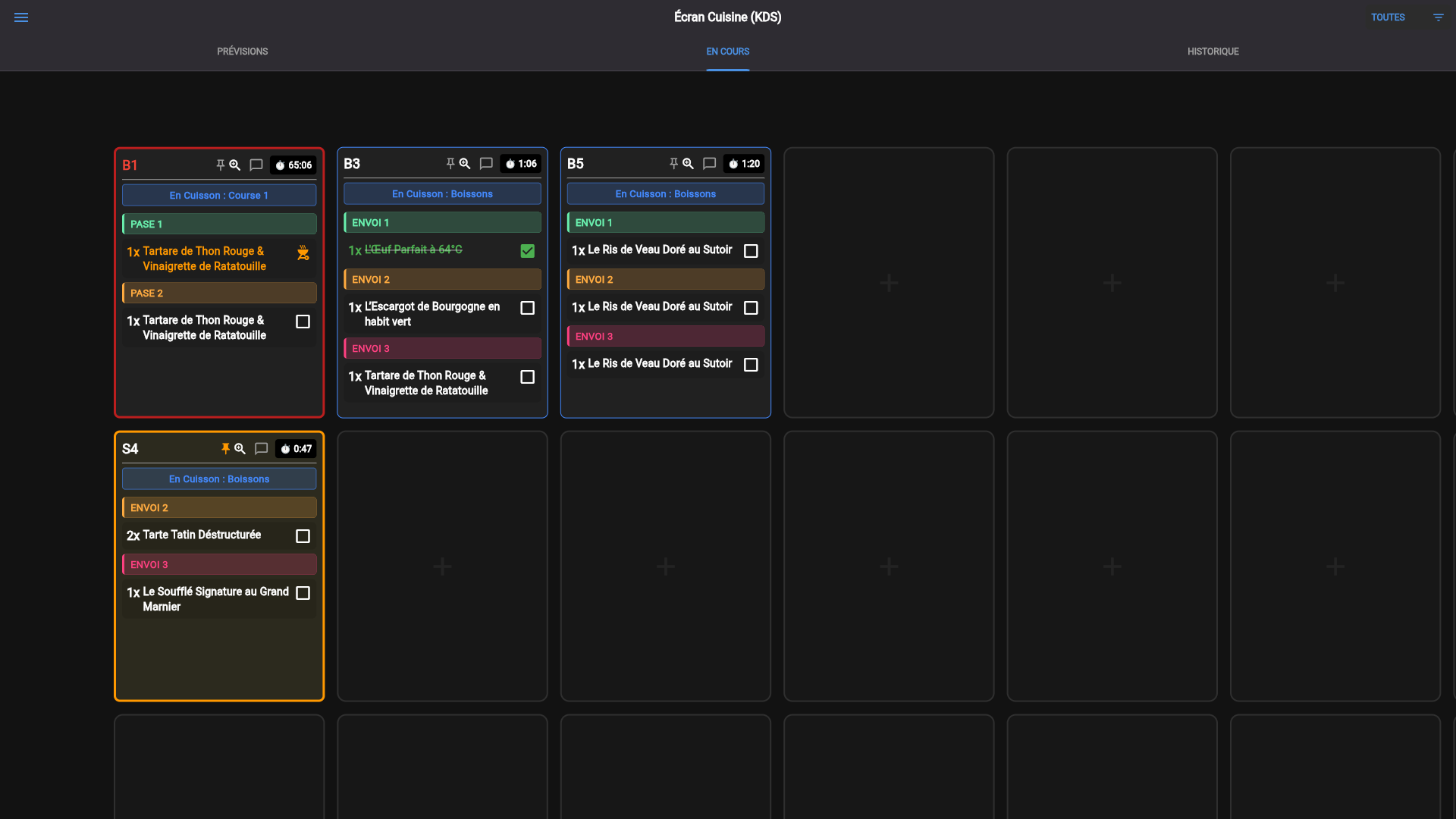The height and width of the screenshot is (819, 1456).
Task: Switch to the Prévisions tab
Action: tap(243, 52)
